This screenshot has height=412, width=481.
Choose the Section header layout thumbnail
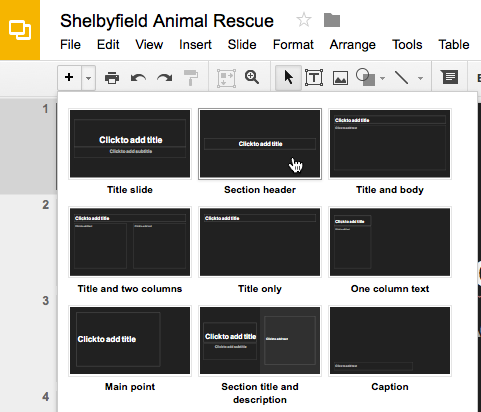260,144
